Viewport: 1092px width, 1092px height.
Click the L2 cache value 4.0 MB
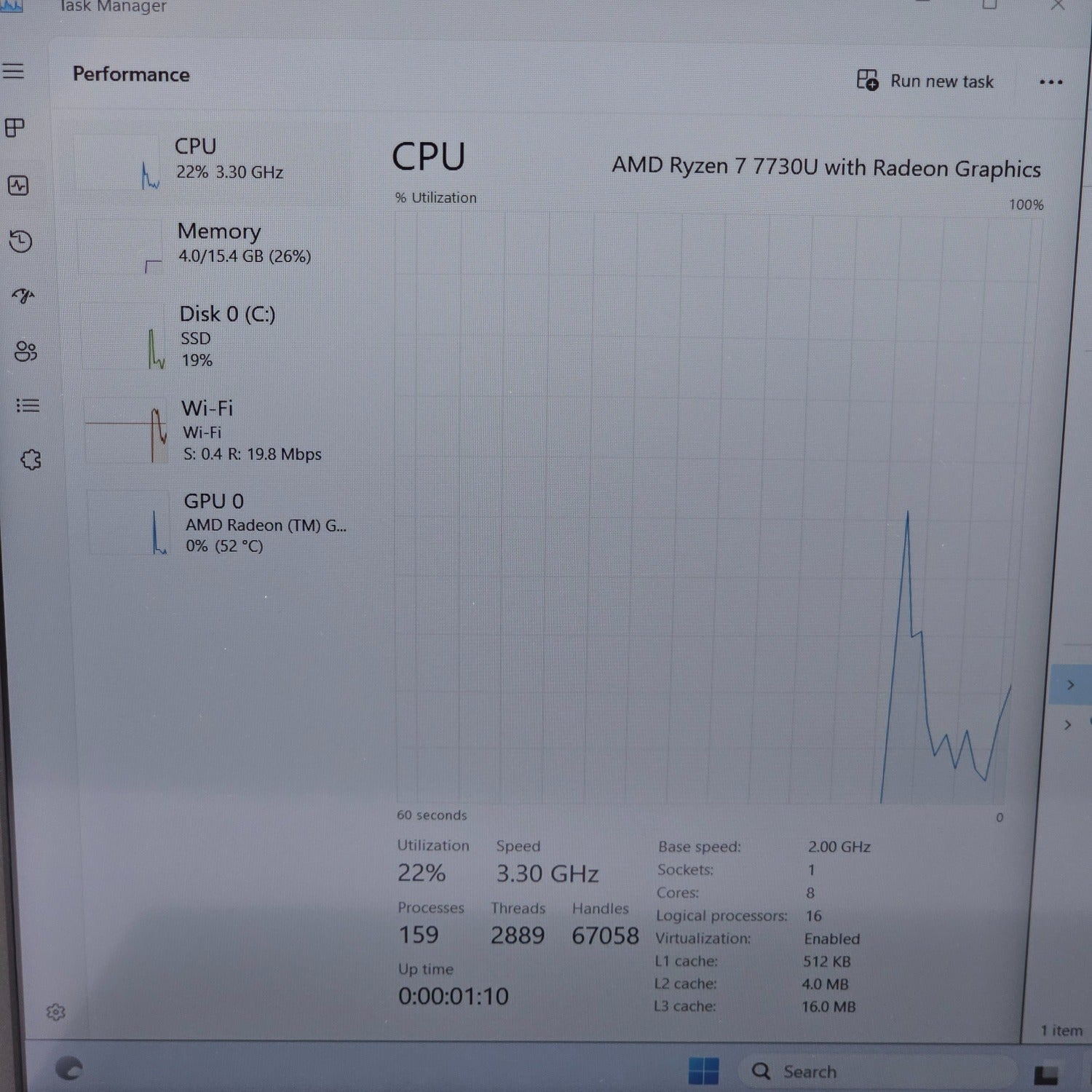coord(825,984)
